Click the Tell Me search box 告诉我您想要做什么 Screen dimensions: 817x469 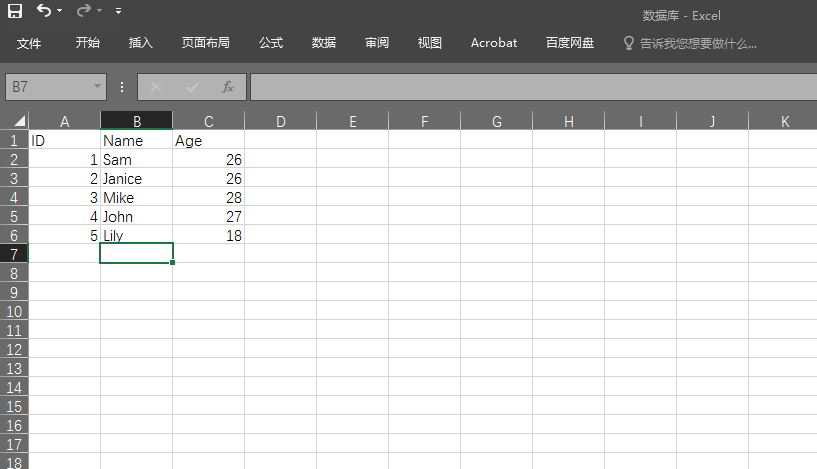coord(698,44)
